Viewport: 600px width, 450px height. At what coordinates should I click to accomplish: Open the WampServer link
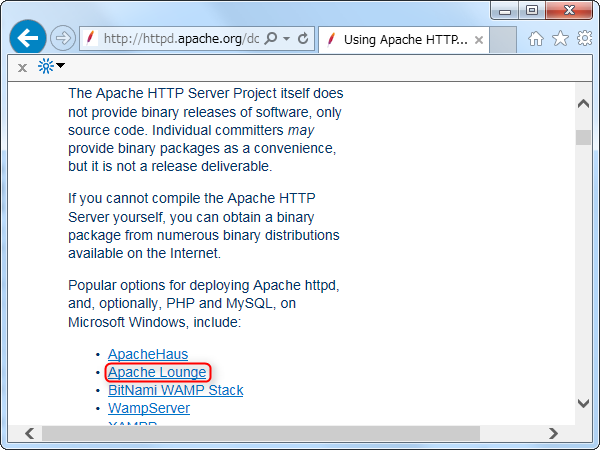[x=149, y=408]
